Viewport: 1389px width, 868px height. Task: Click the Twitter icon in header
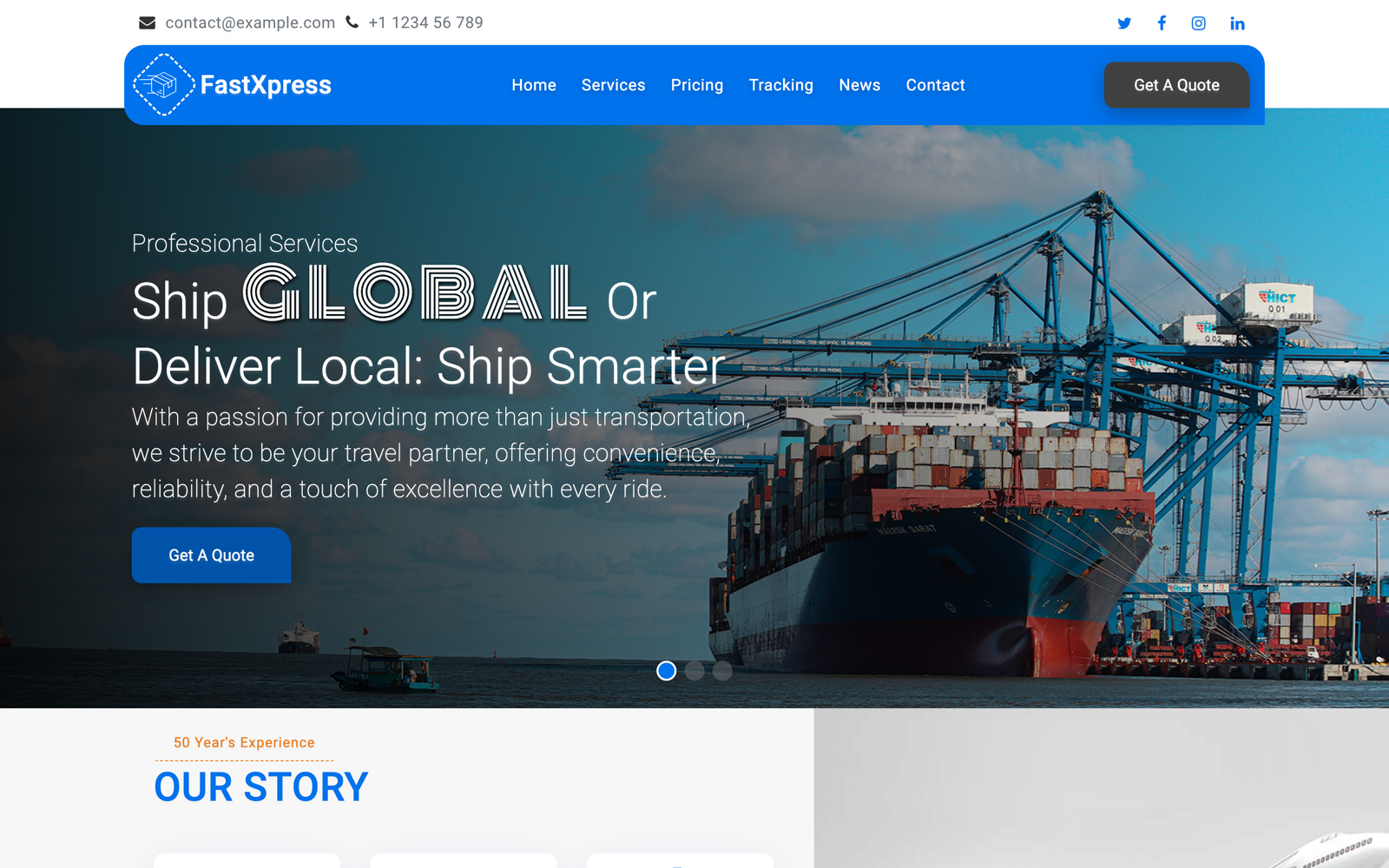1124,23
